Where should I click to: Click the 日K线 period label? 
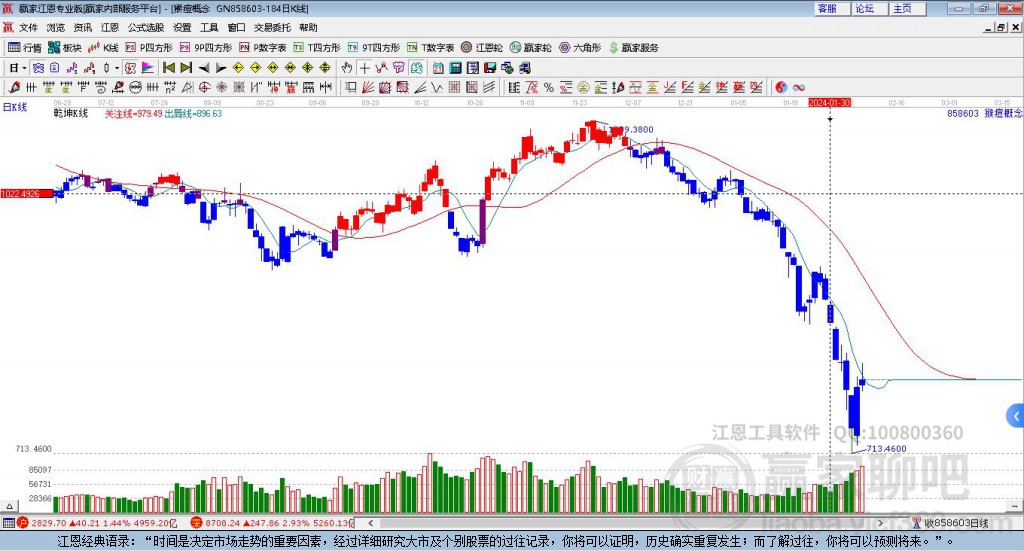tap(15, 107)
